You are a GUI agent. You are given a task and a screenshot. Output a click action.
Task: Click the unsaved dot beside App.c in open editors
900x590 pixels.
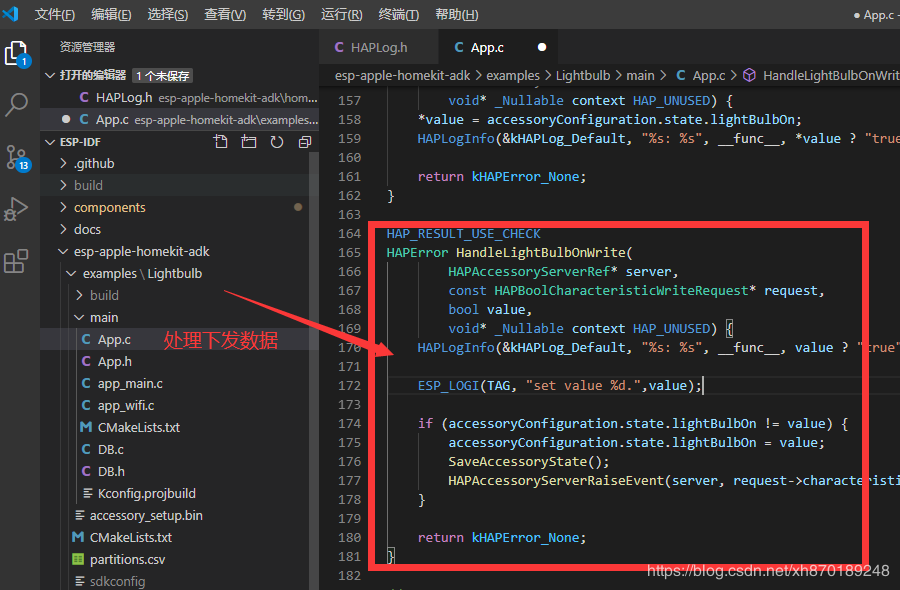66,119
